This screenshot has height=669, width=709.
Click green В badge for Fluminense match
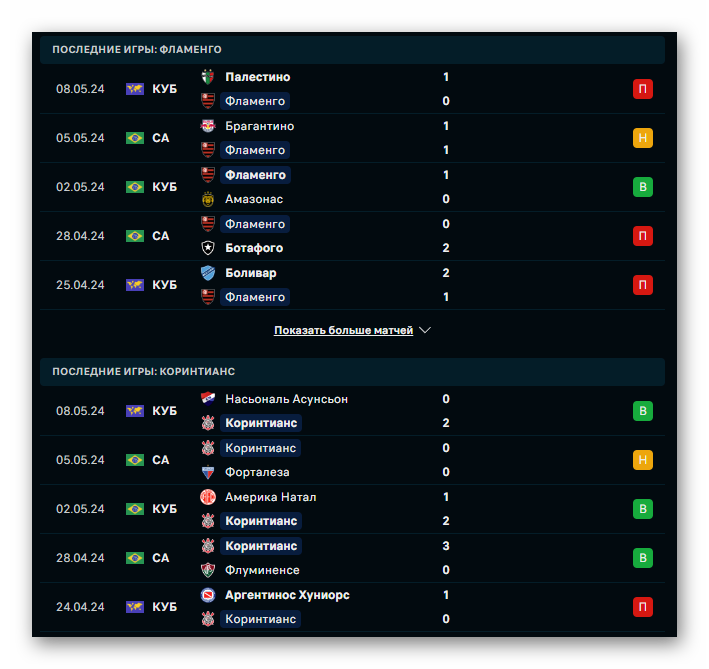643,558
